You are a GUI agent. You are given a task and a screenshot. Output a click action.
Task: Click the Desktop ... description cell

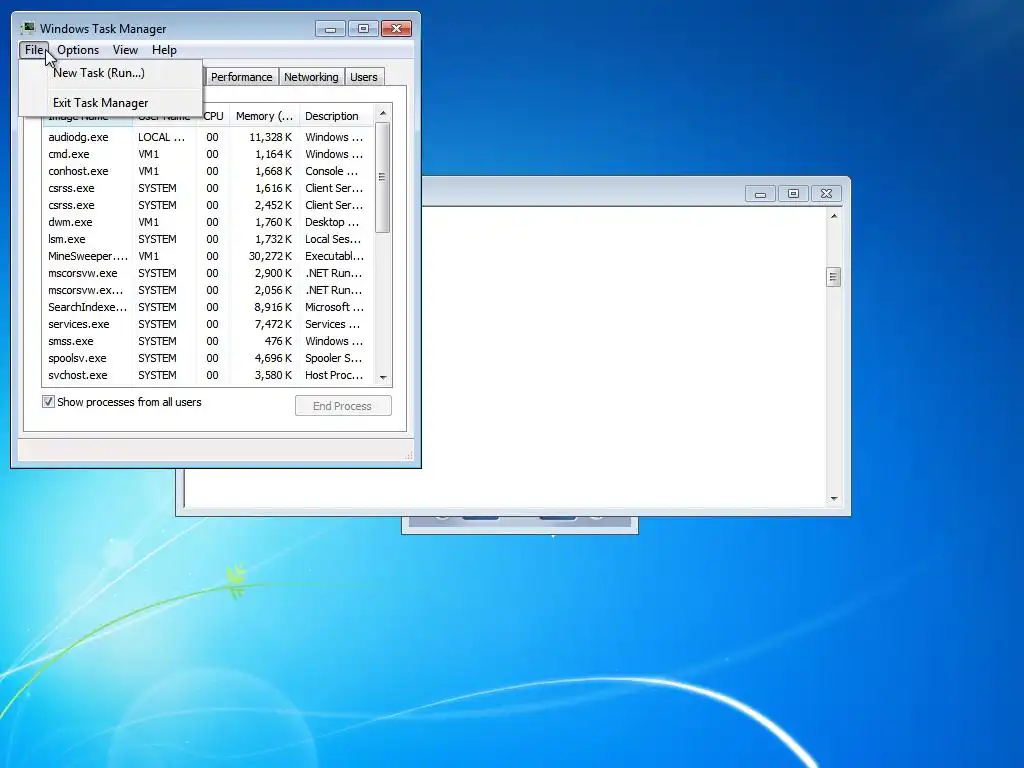tap(332, 222)
